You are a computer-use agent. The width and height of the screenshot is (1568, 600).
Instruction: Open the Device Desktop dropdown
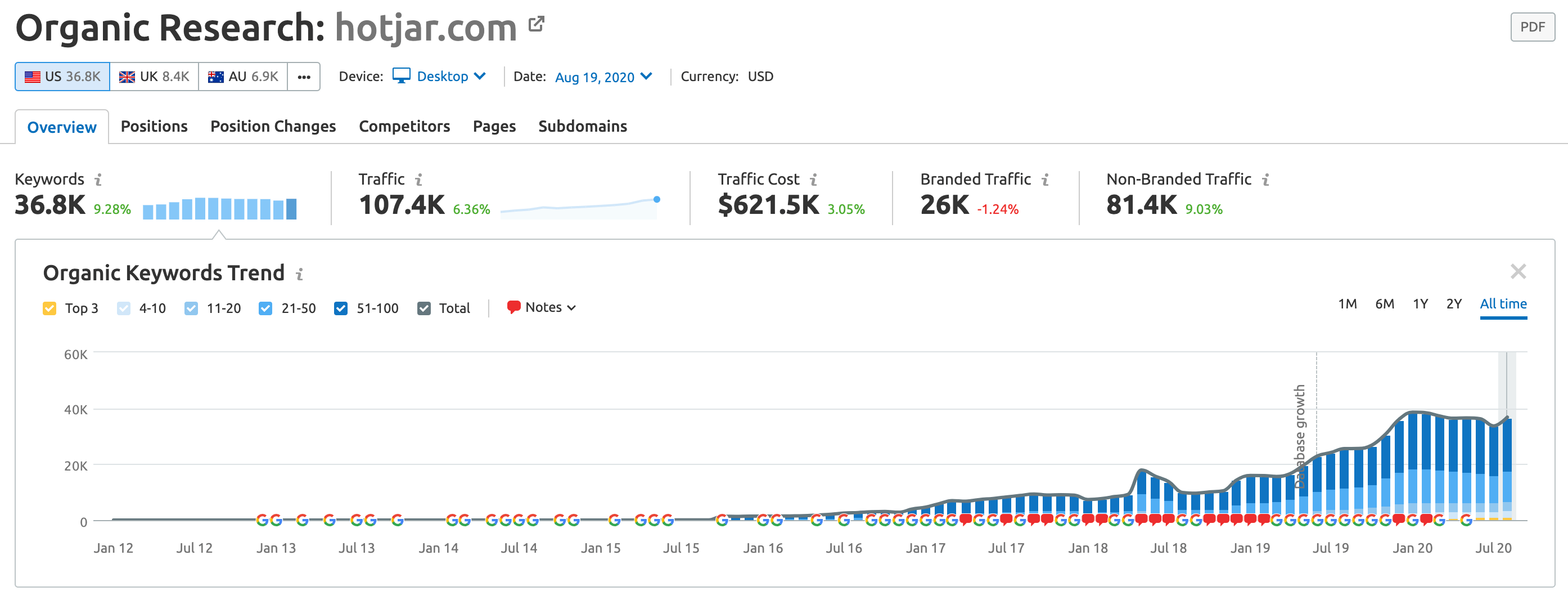439,76
